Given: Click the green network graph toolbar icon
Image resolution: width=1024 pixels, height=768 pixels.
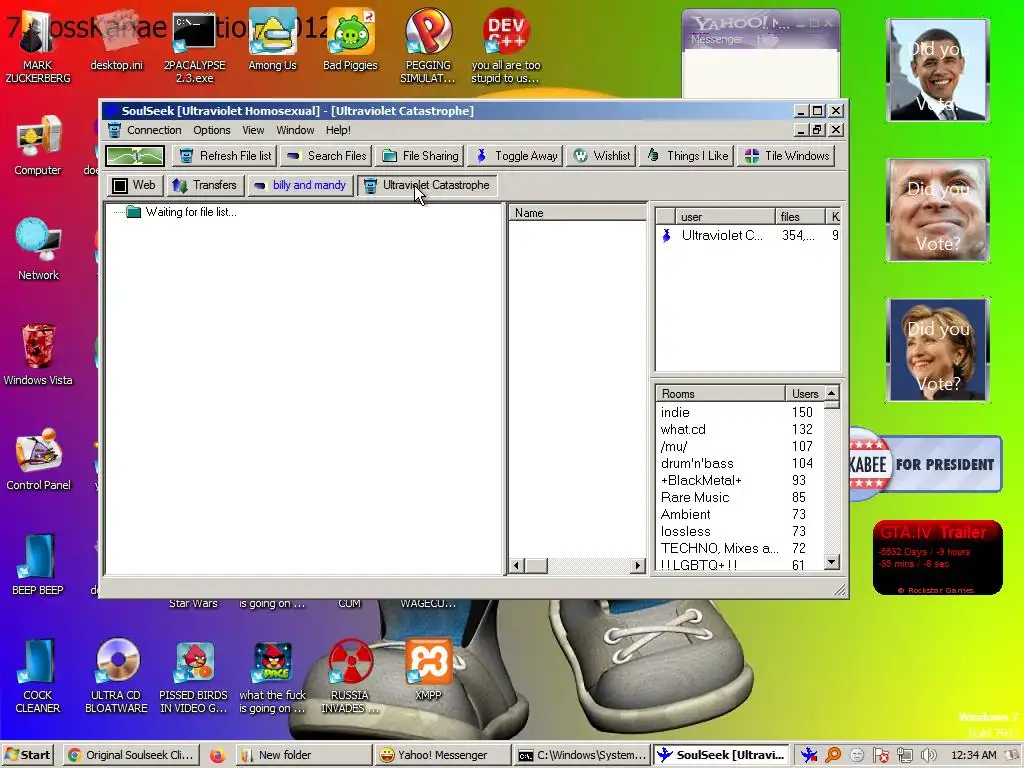Looking at the screenshot, I should [x=135, y=156].
